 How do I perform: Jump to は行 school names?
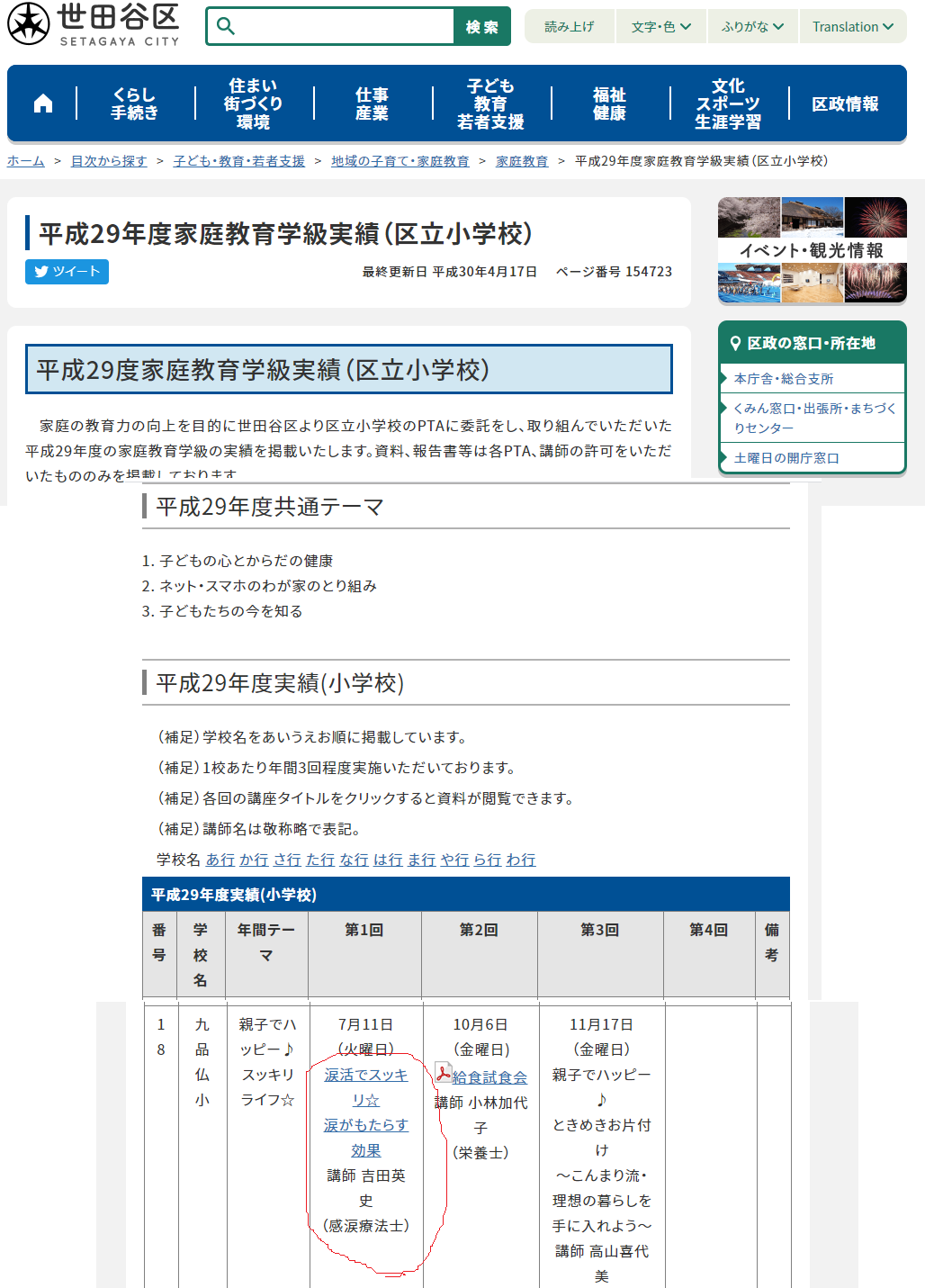388,860
